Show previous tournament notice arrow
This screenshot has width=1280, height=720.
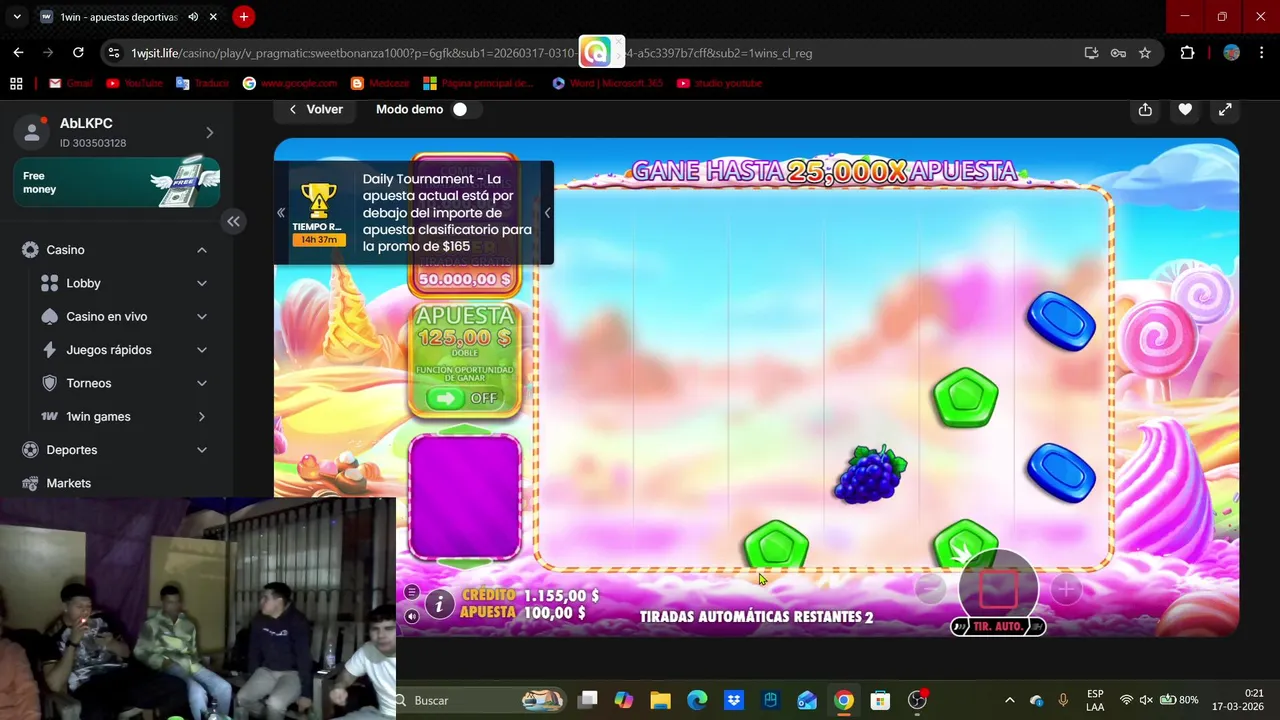point(281,213)
